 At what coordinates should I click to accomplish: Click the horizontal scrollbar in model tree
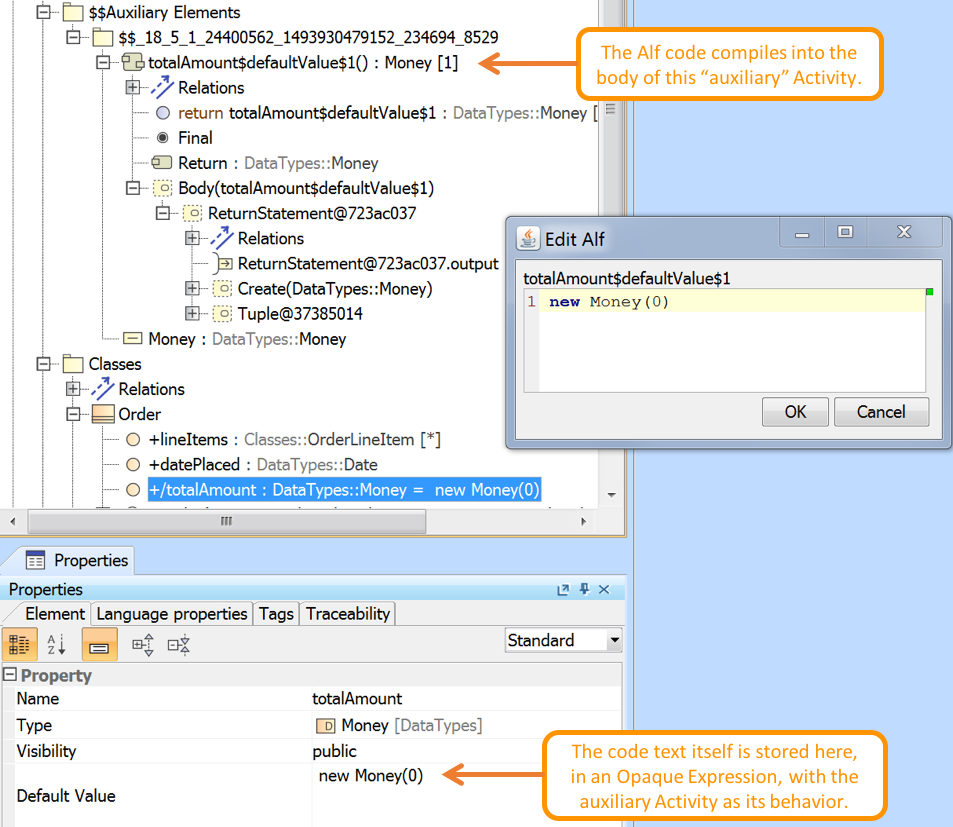click(226, 521)
